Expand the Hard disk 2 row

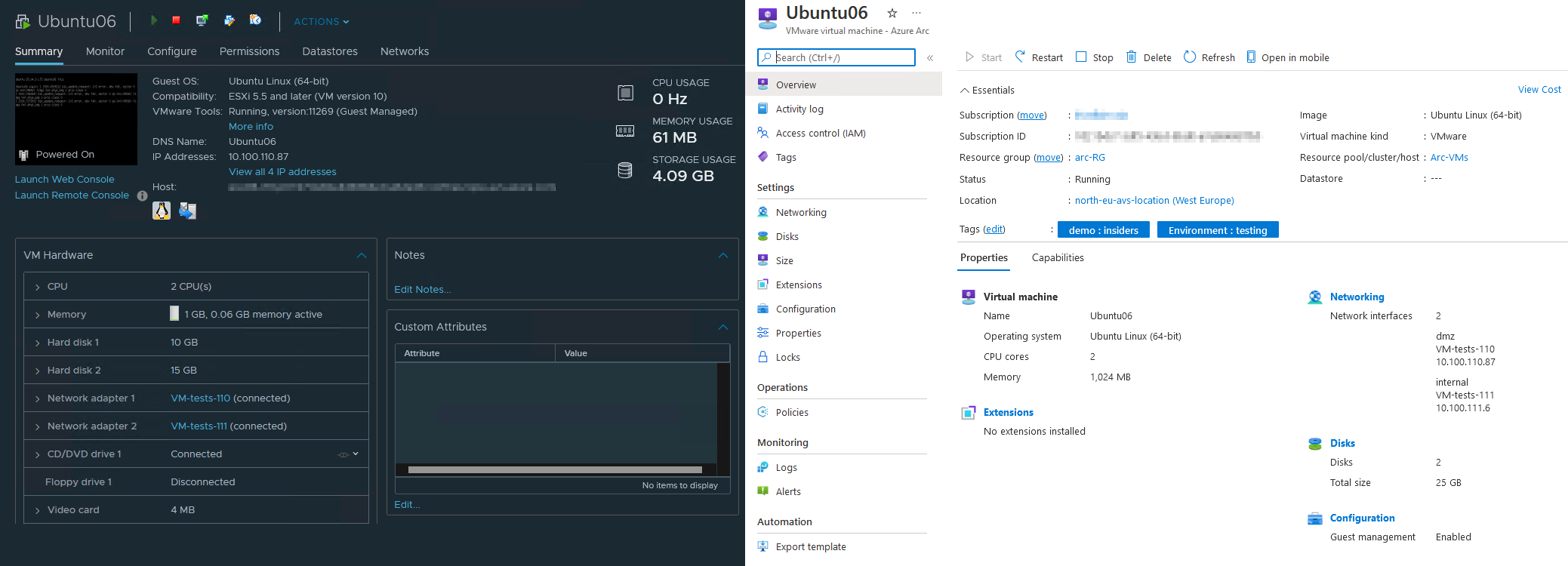point(37,371)
